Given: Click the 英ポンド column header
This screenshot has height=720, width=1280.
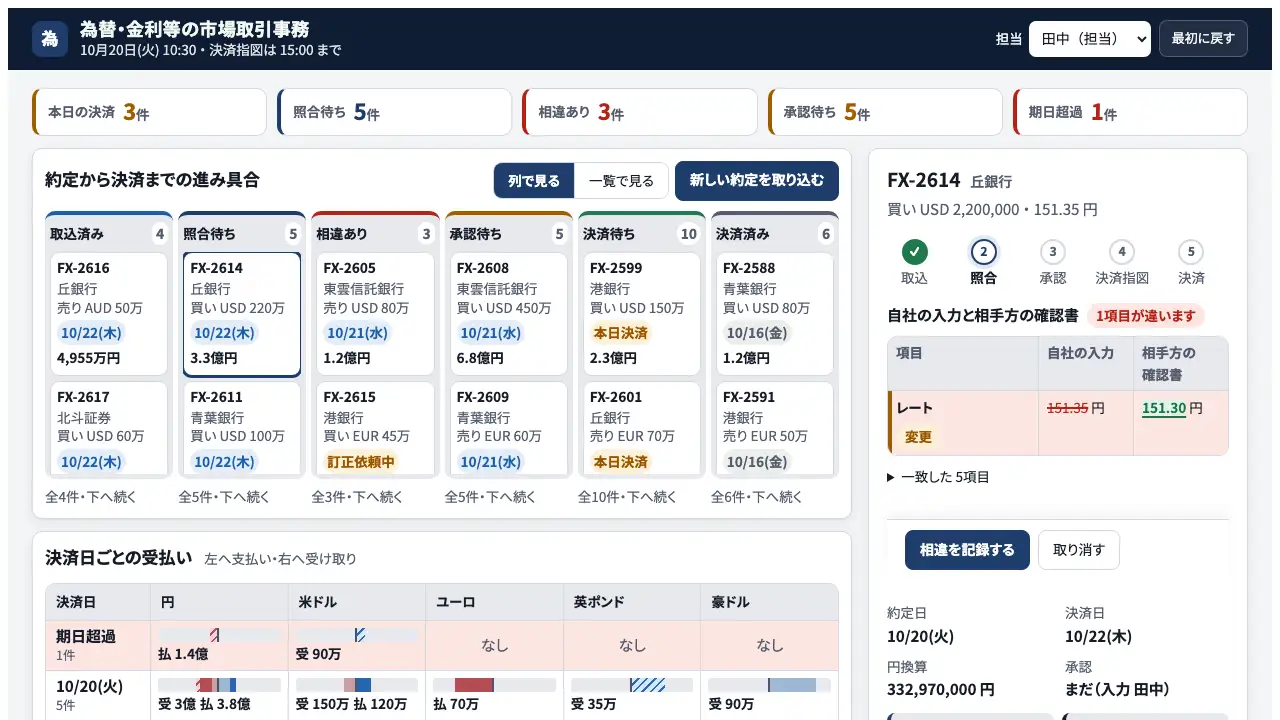Looking at the screenshot, I should 632,602.
